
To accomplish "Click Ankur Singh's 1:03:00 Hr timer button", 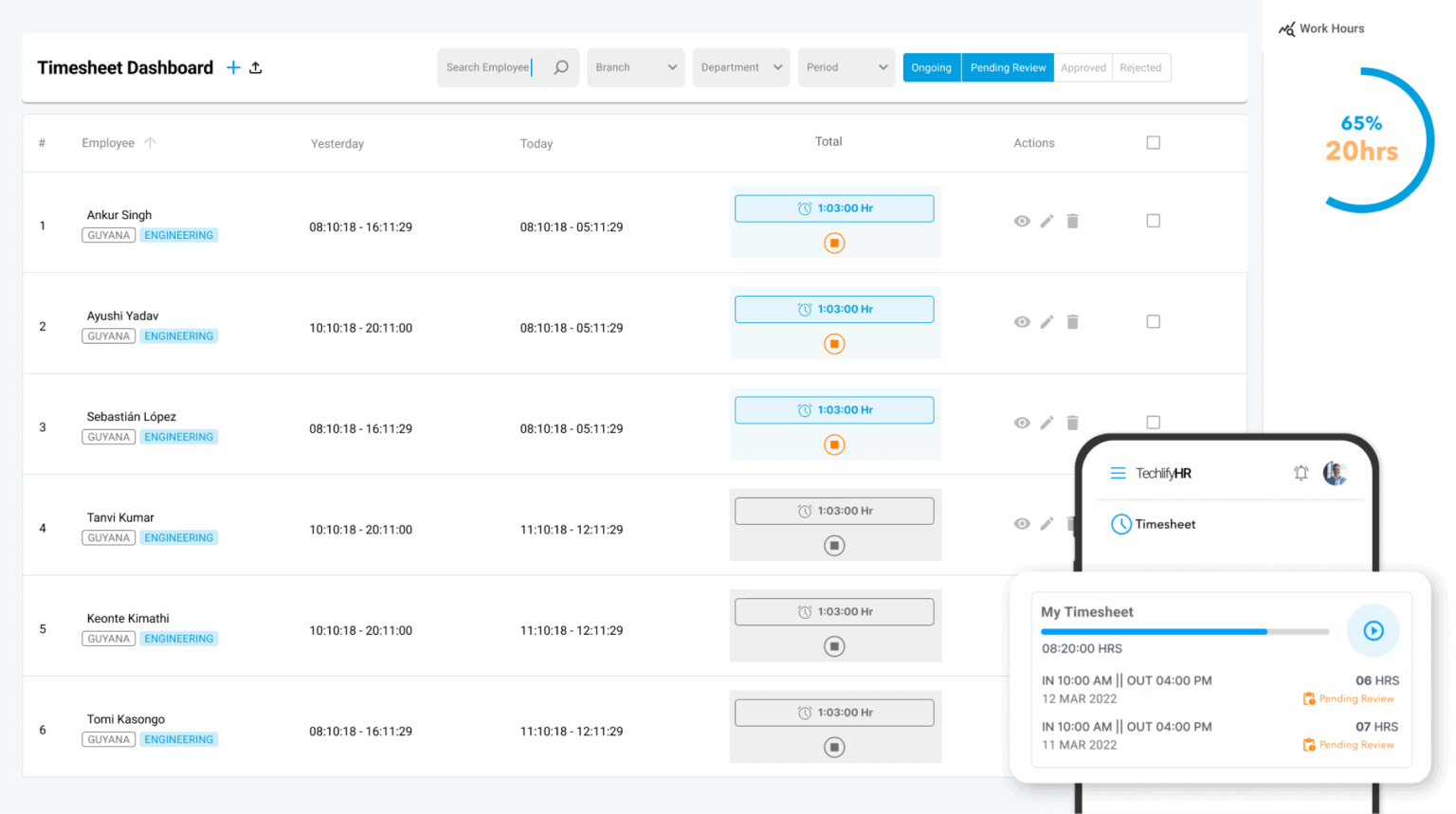I will (x=833, y=208).
